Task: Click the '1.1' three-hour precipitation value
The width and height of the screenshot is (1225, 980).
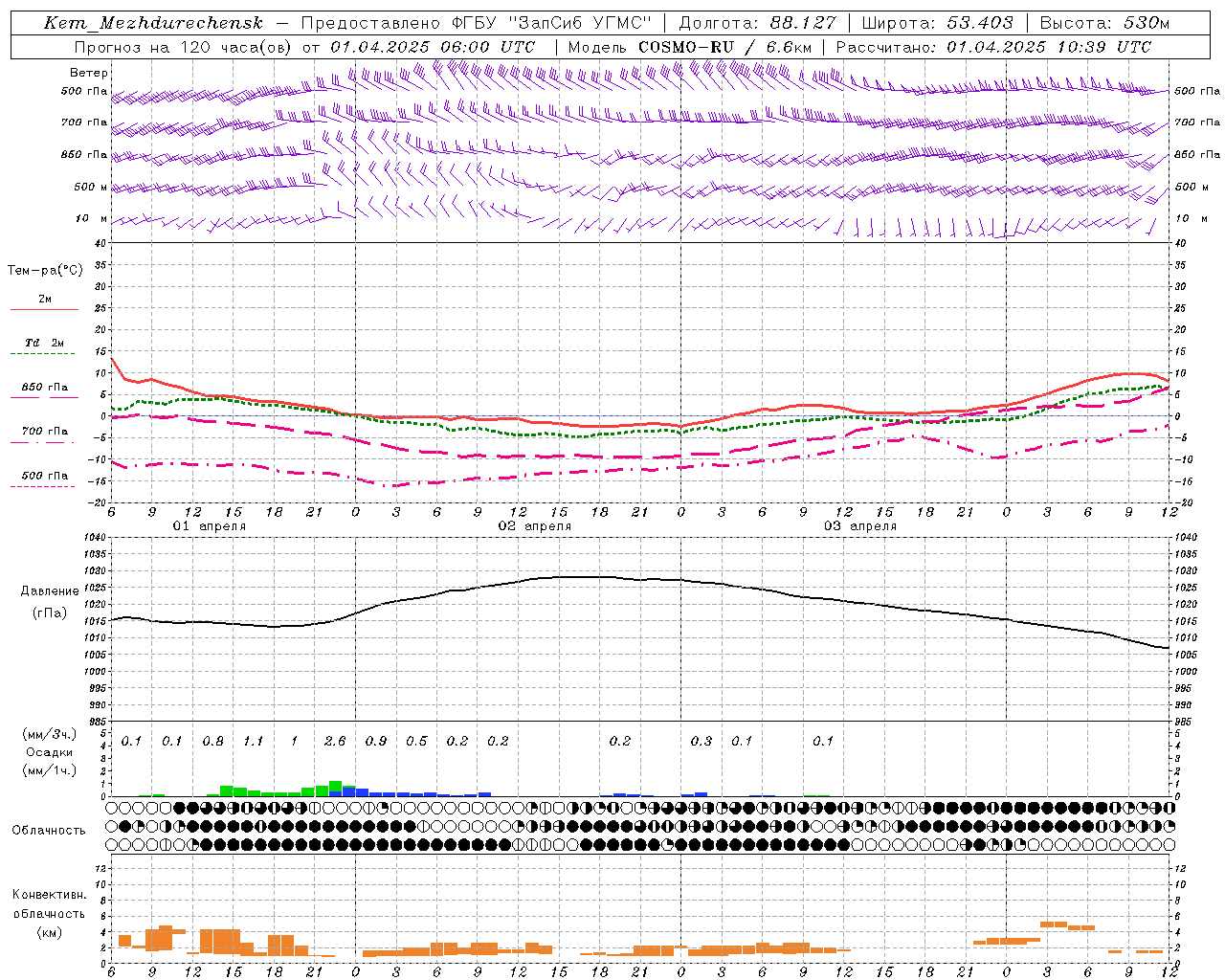Action: tap(254, 742)
